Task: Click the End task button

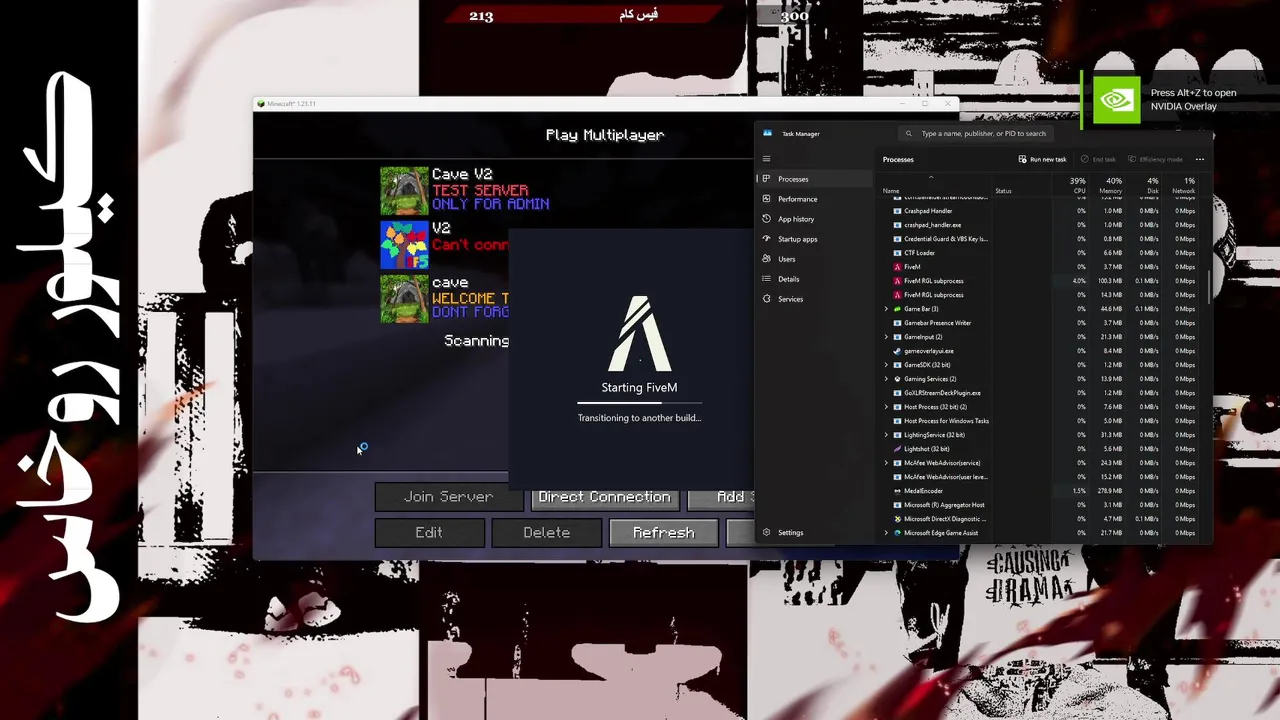Action: click(1097, 159)
